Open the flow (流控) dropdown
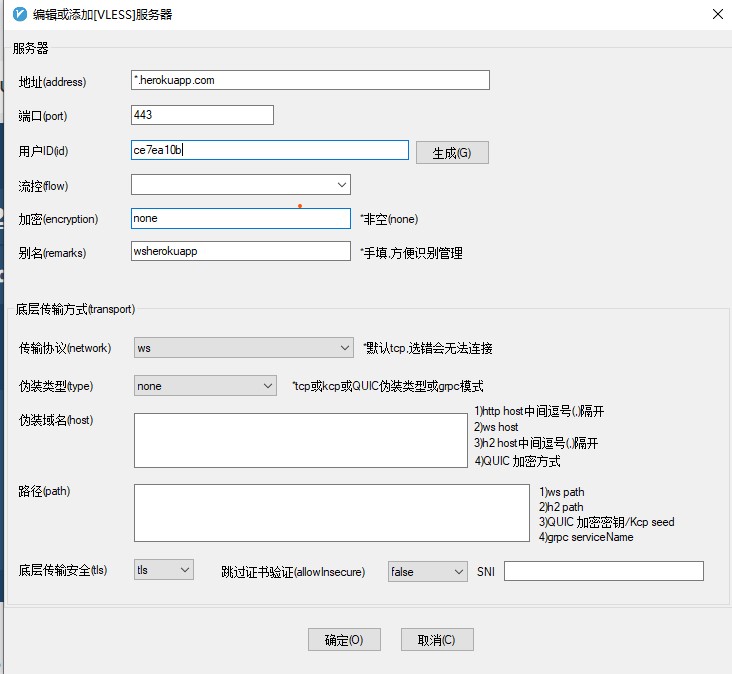The width and height of the screenshot is (732, 674). (x=240, y=185)
